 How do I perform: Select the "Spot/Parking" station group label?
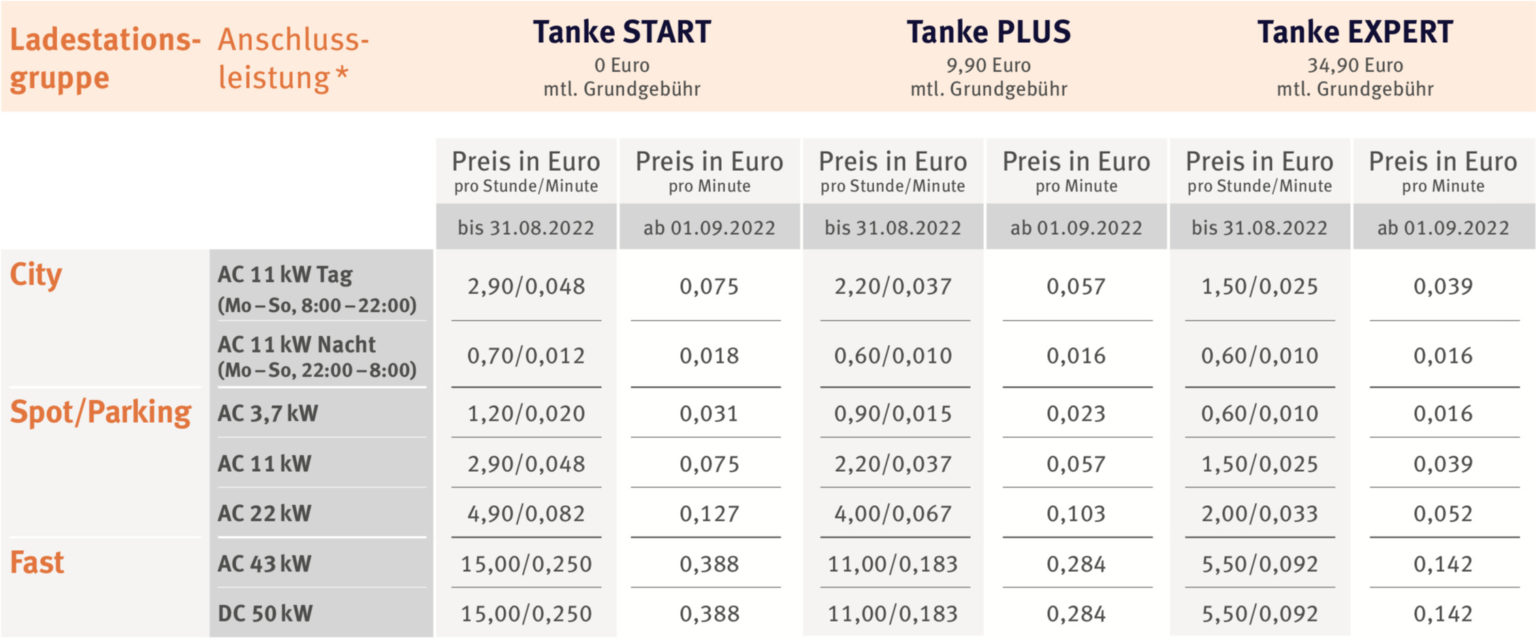[x=101, y=413]
